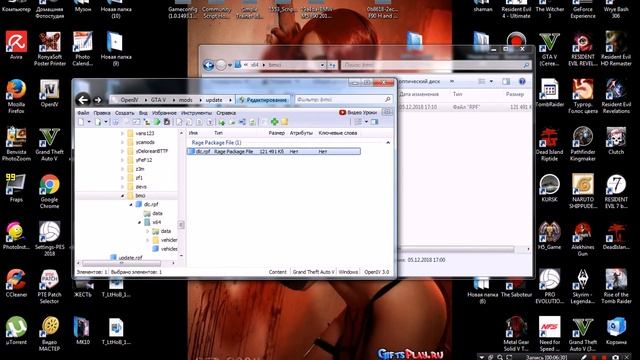The image size is (640, 360).
Task: Open PTE Patch Selector desktop shortcut
Action: [x=49, y=287]
